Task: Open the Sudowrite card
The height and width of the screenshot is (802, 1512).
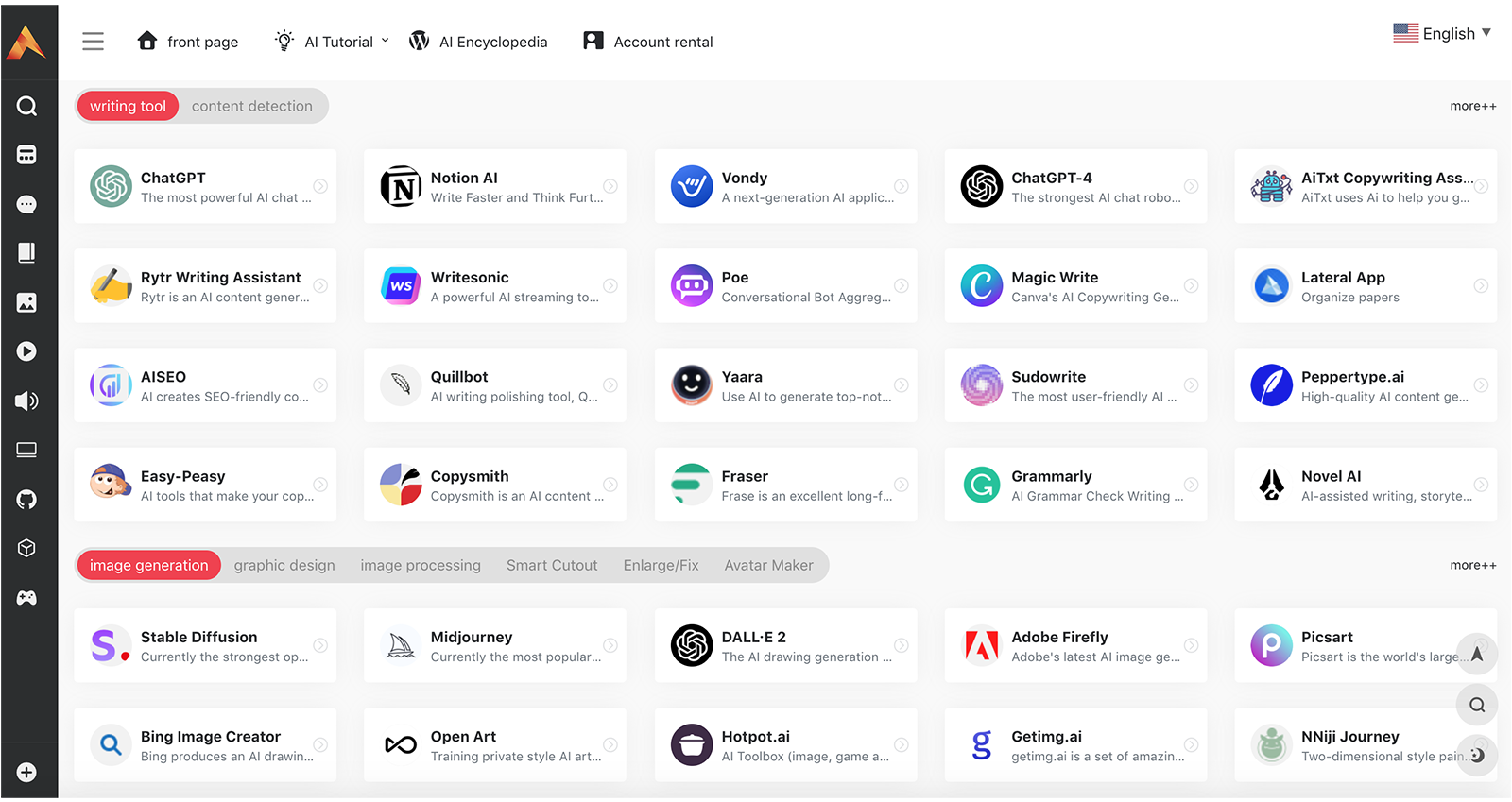Action: tap(1076, 385)
